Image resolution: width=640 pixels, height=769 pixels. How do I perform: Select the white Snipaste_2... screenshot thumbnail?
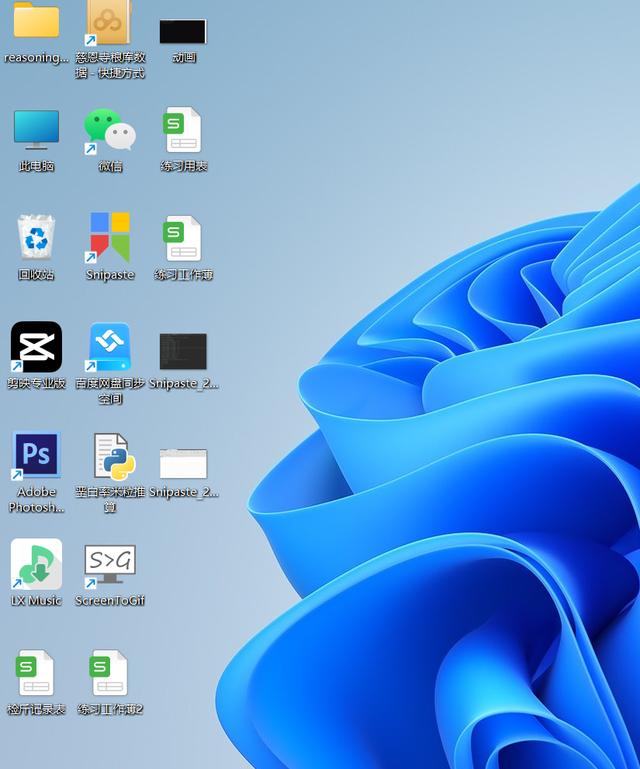click(x=183, y=463)
